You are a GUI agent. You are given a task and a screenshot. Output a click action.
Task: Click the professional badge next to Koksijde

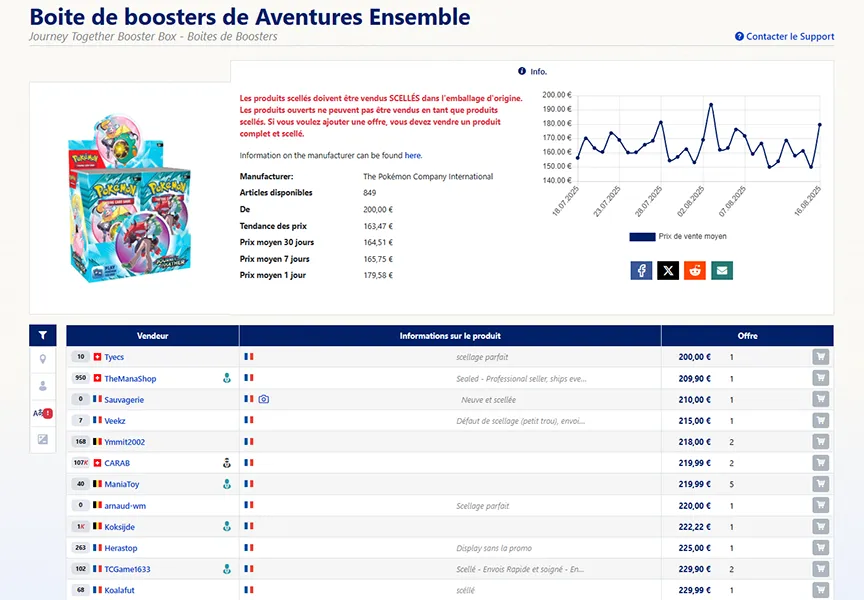tap(226, 527)
